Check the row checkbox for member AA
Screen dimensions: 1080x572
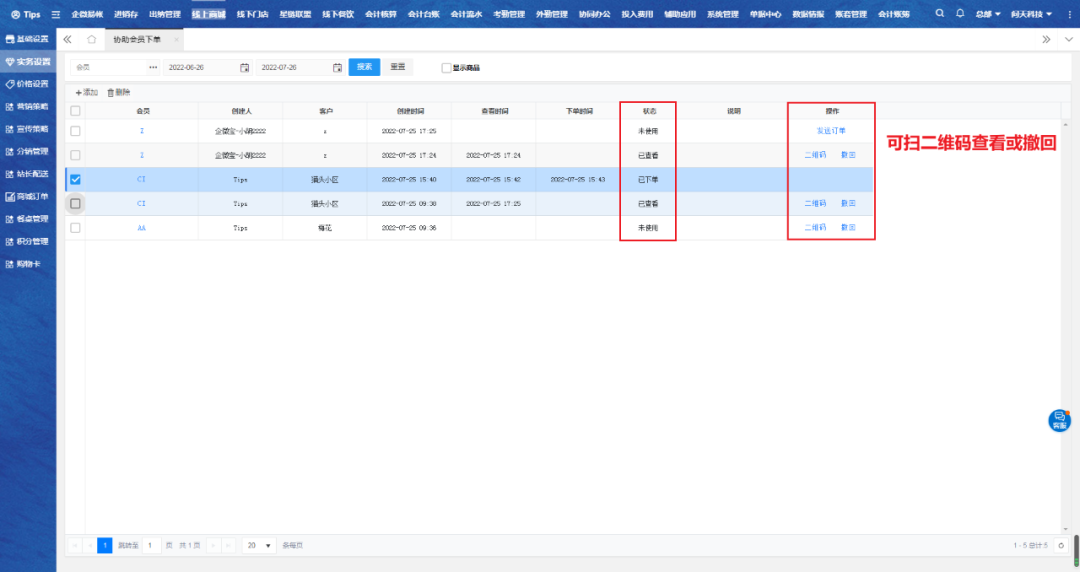(75, 228)
